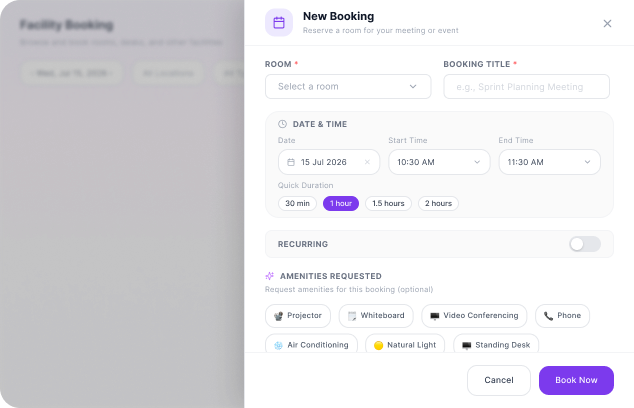Screen dimensions: 634x408
Task: Choose the 30 min quick duration
Action: click(x=297, y=203)
